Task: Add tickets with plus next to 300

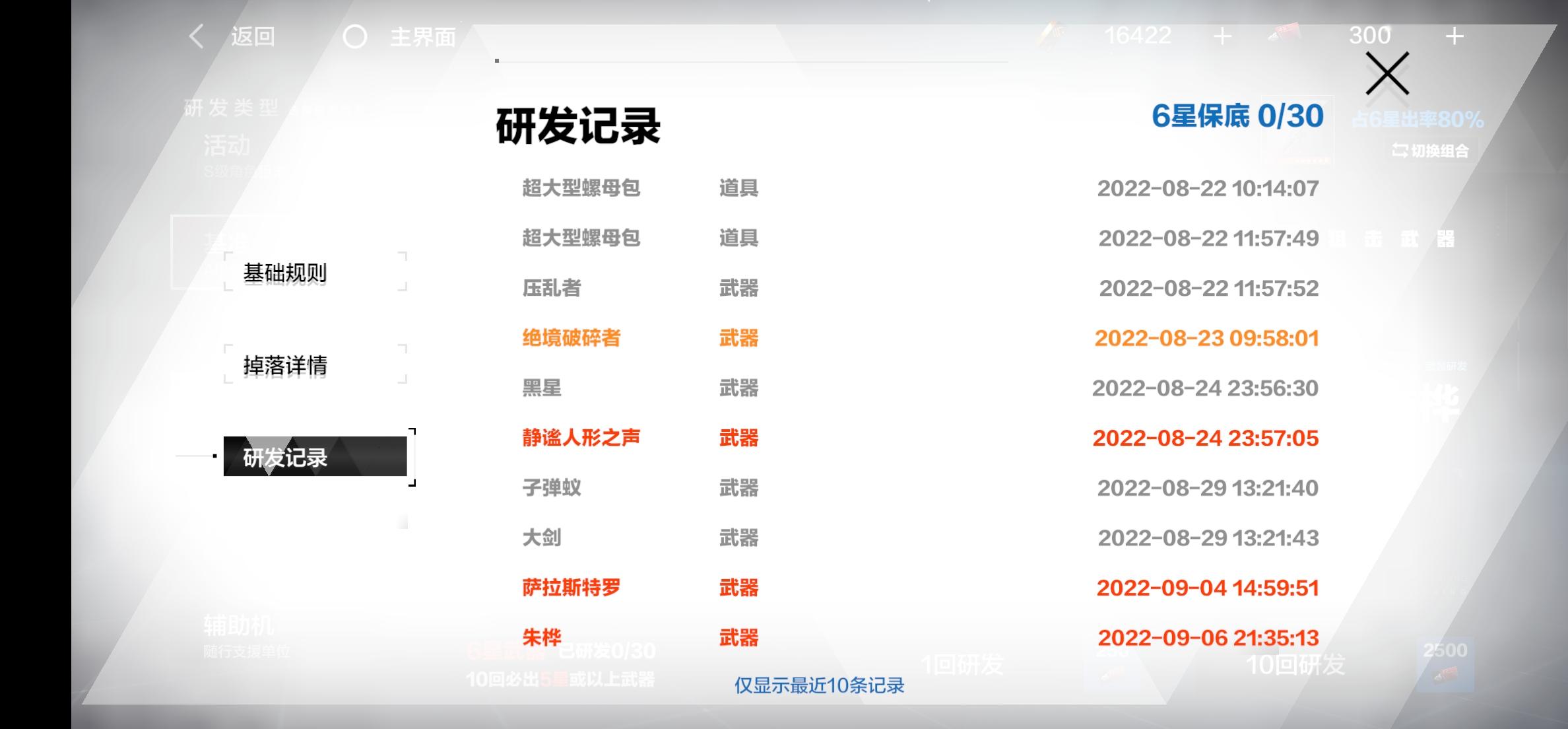Action: point(1454,36)
